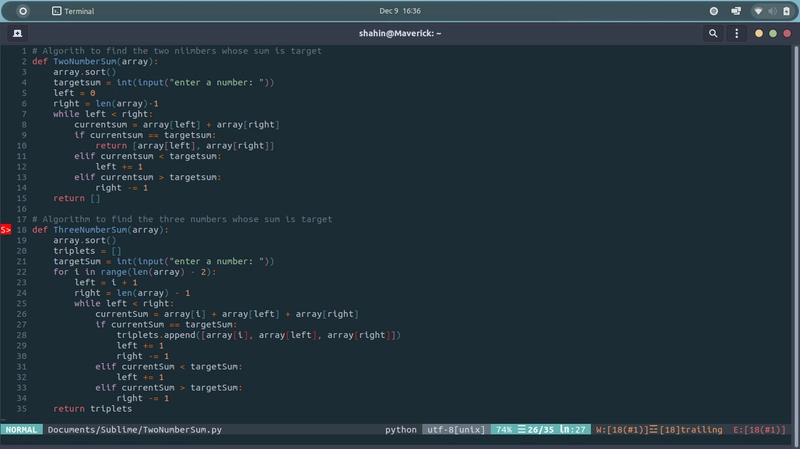This screenshot has height=449, width=800.
Task: Click the red close window button
Action: pos(785,33)
